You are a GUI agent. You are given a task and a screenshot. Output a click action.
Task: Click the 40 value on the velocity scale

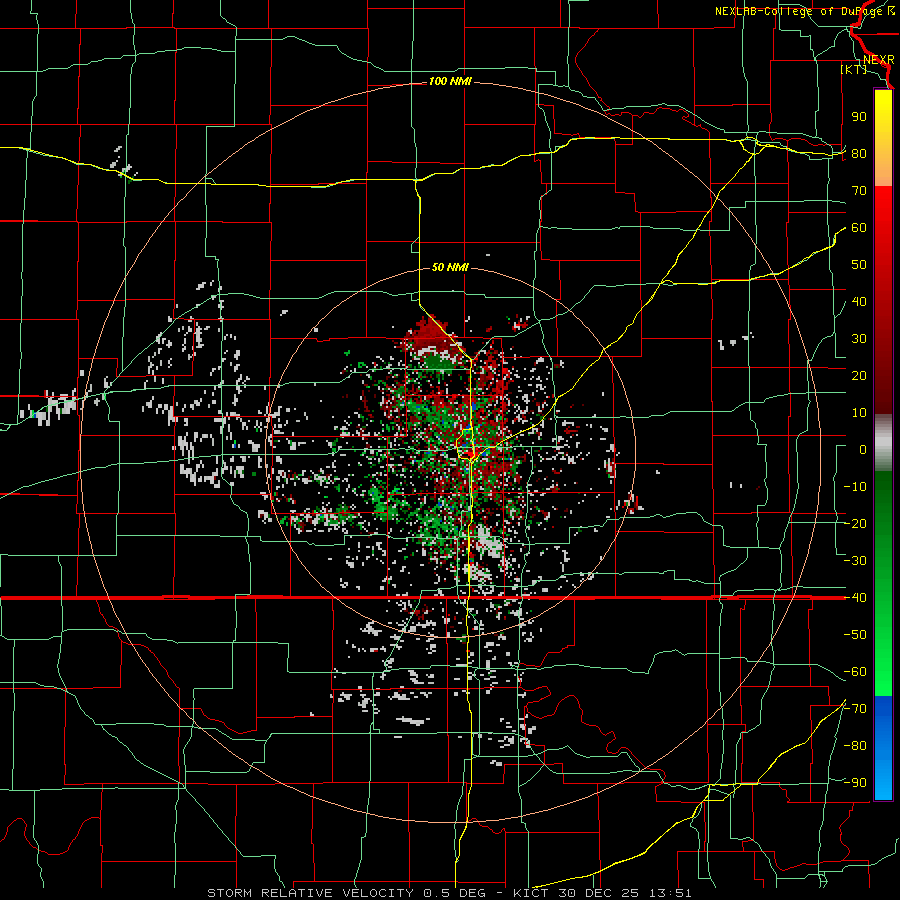859,302
